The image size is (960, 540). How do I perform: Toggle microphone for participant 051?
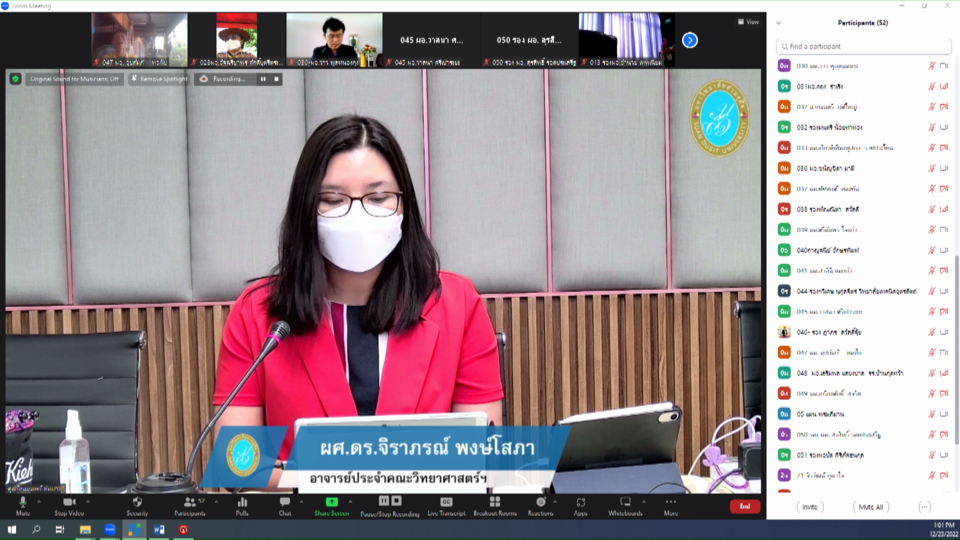point(932,455)
